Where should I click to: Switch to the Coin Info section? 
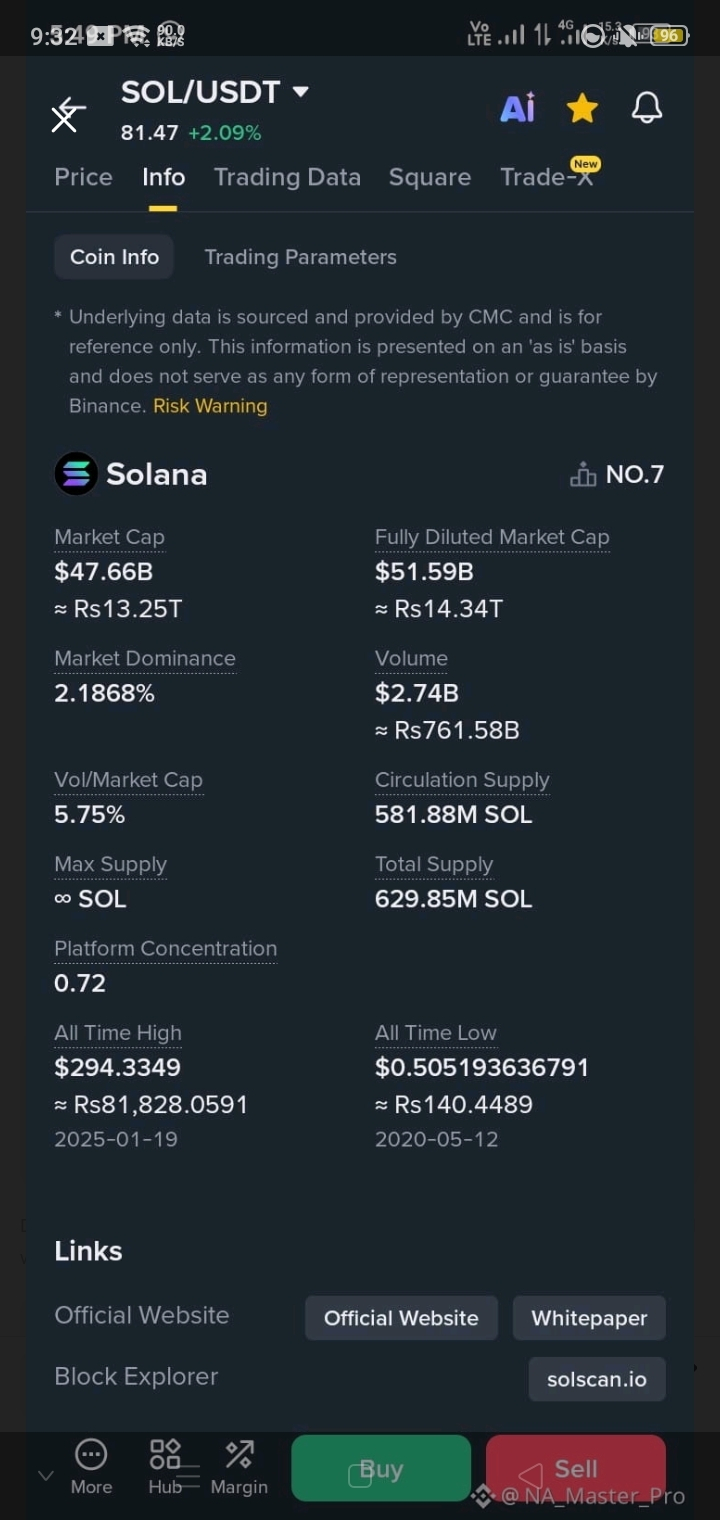tap(114, 257)
